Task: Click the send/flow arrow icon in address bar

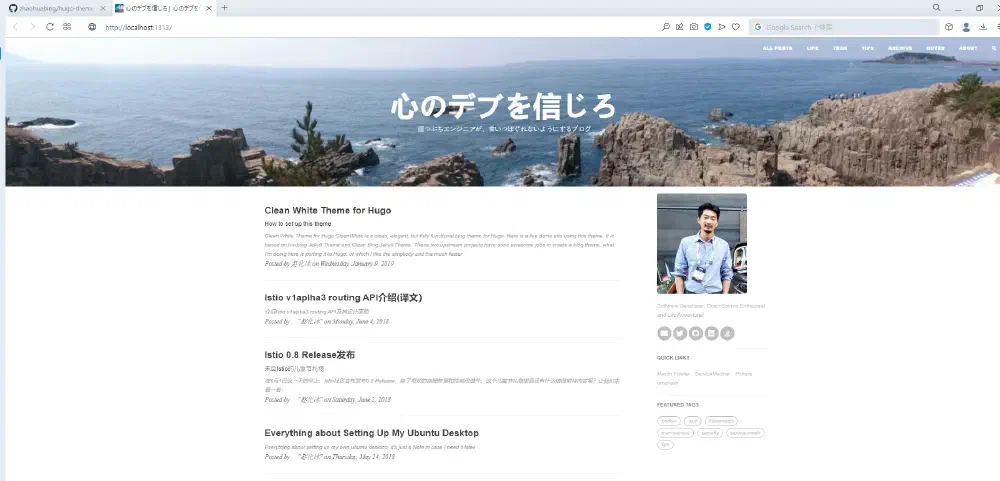Action: (722, 27)
